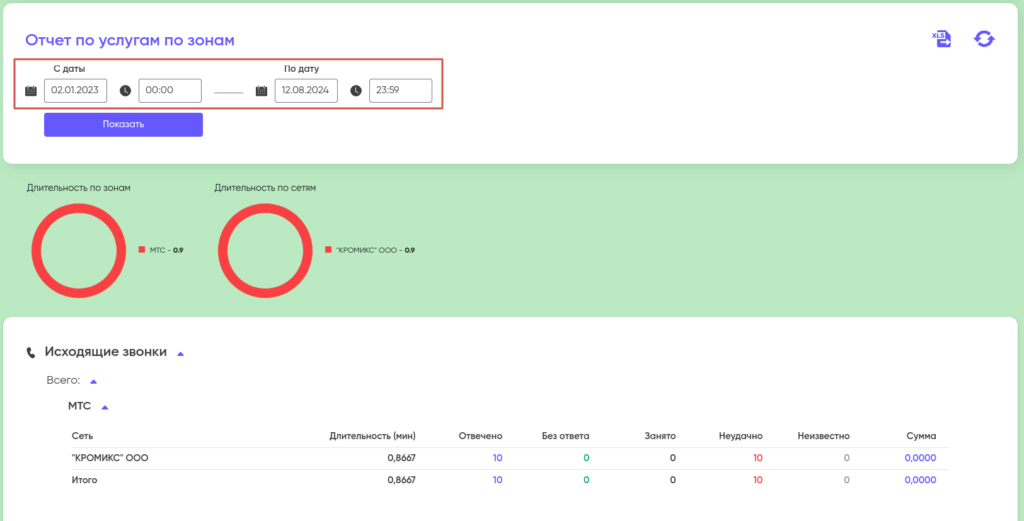The height and width of the screenshot is (521, 1024).
Task: Click the start time field 00:00
Action: click(170, 91)
